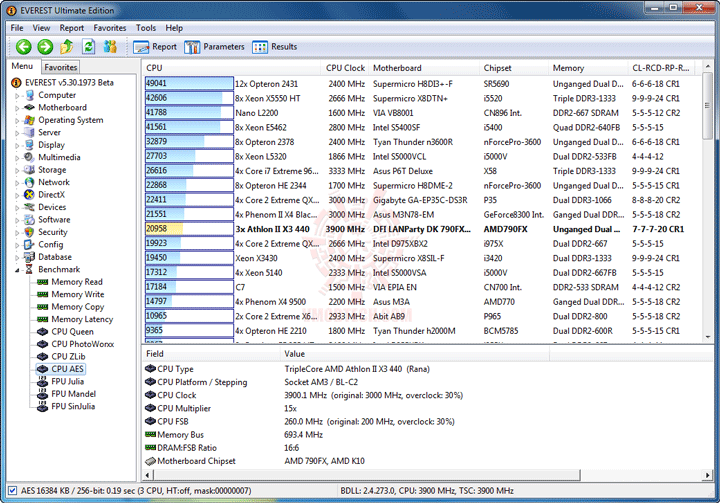Click the horizontal scrollbar thumb in details pane
The width and height of the screenshot is (720, 503).
pyautogui.click(x=366, y=475)
